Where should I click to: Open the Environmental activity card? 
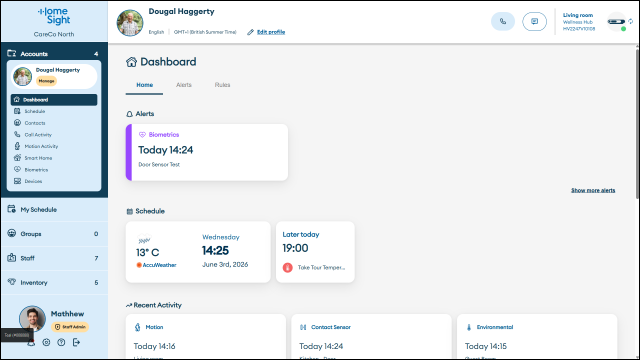coord(537,337)
